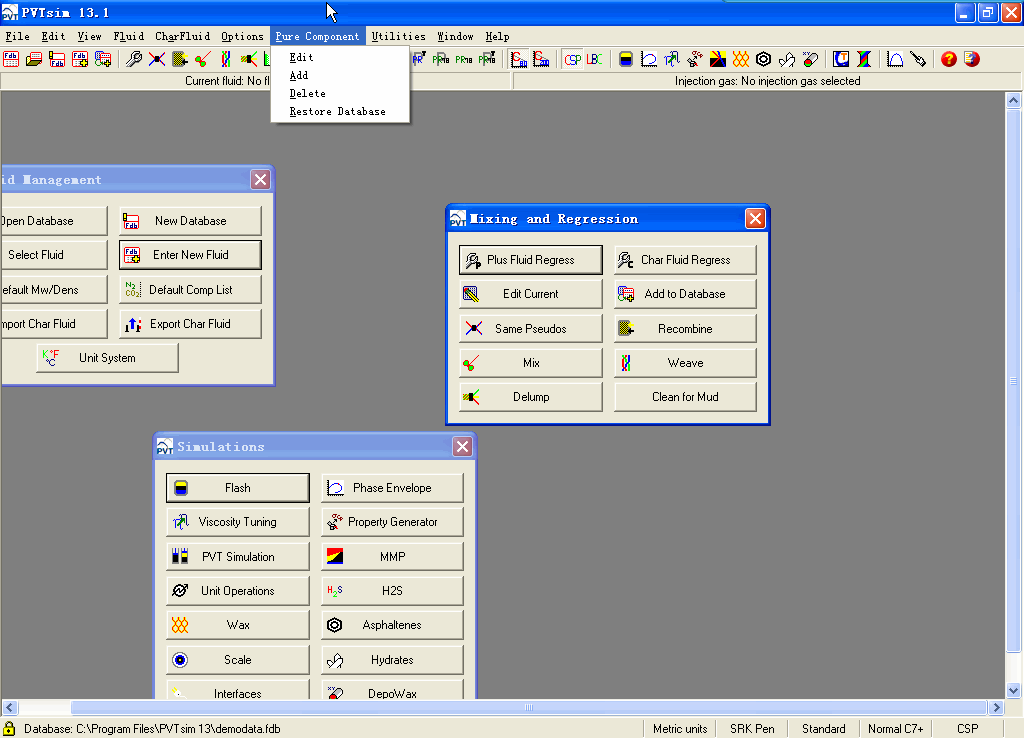Click the Delump button in Mixing window
The image size is (1024, 738).
(530, 397)
